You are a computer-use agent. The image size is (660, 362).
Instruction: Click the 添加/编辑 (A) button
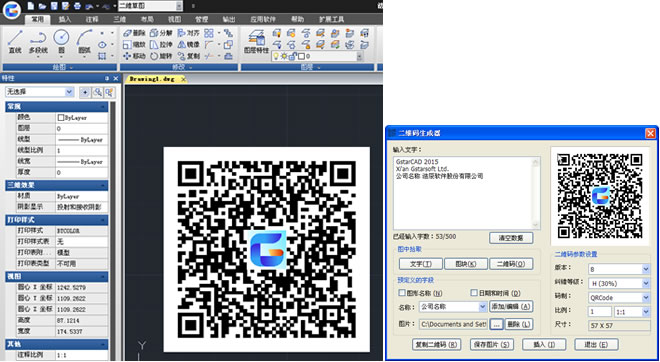point(511,307)
